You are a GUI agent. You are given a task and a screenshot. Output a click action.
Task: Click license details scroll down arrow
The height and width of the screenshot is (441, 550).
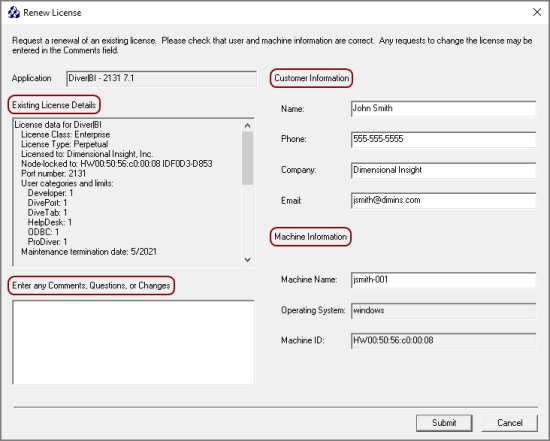coord(248,260)
